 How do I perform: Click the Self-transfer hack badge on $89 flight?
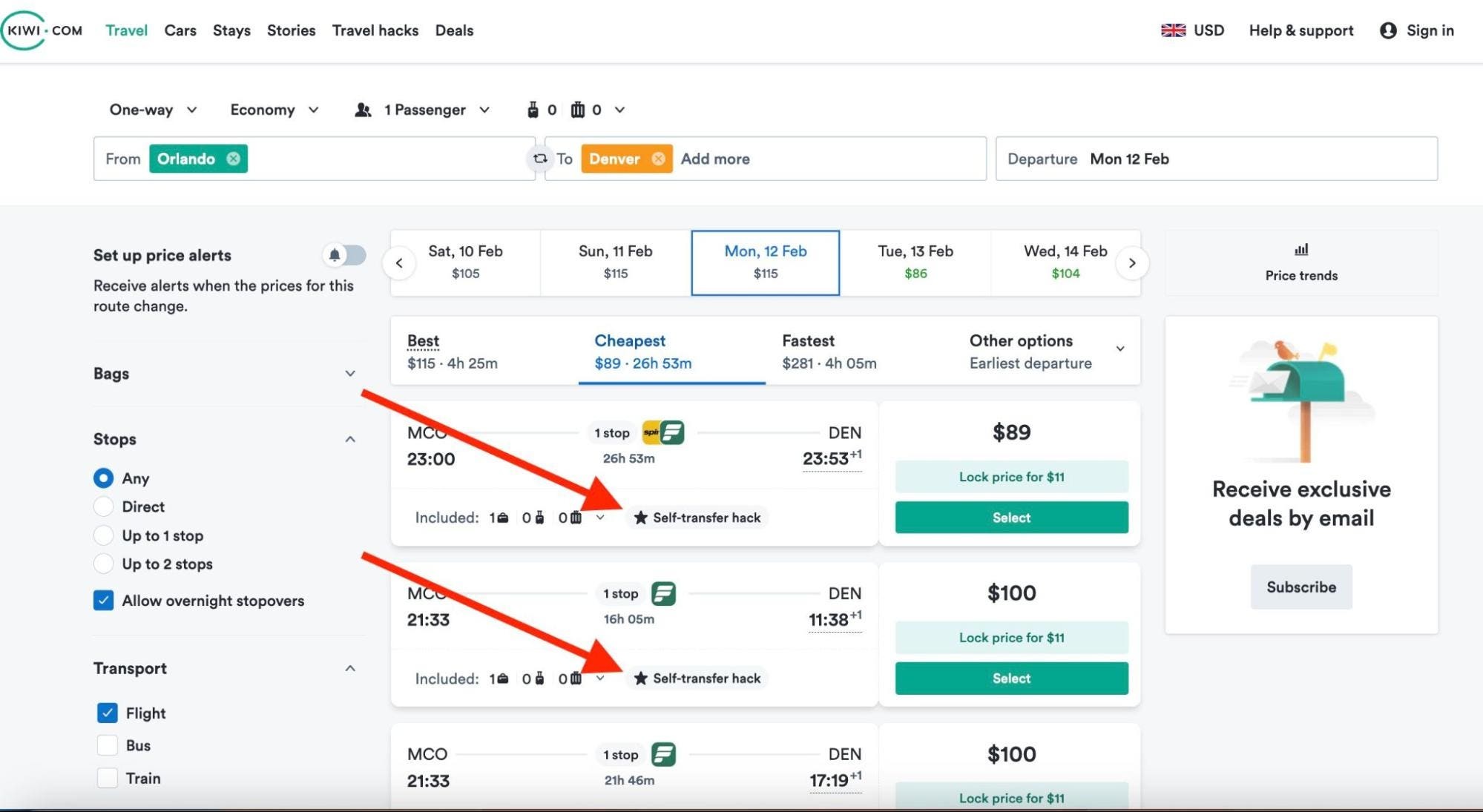point(697,518)
